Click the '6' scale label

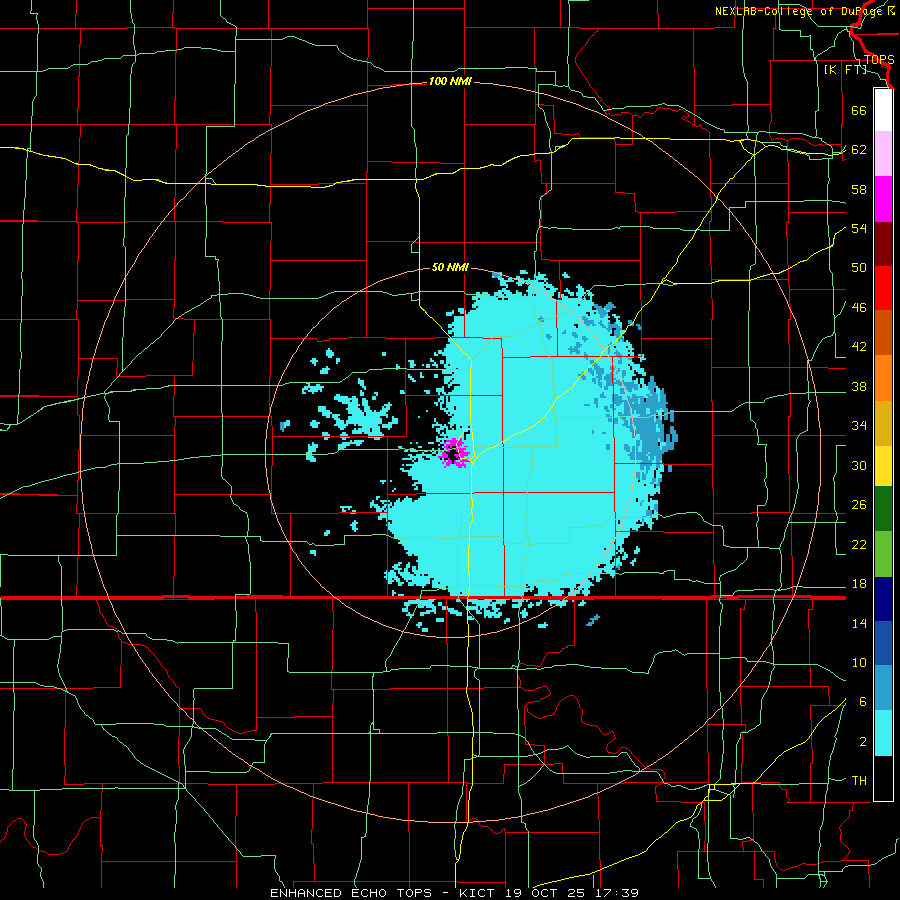[x=862, y=702]
